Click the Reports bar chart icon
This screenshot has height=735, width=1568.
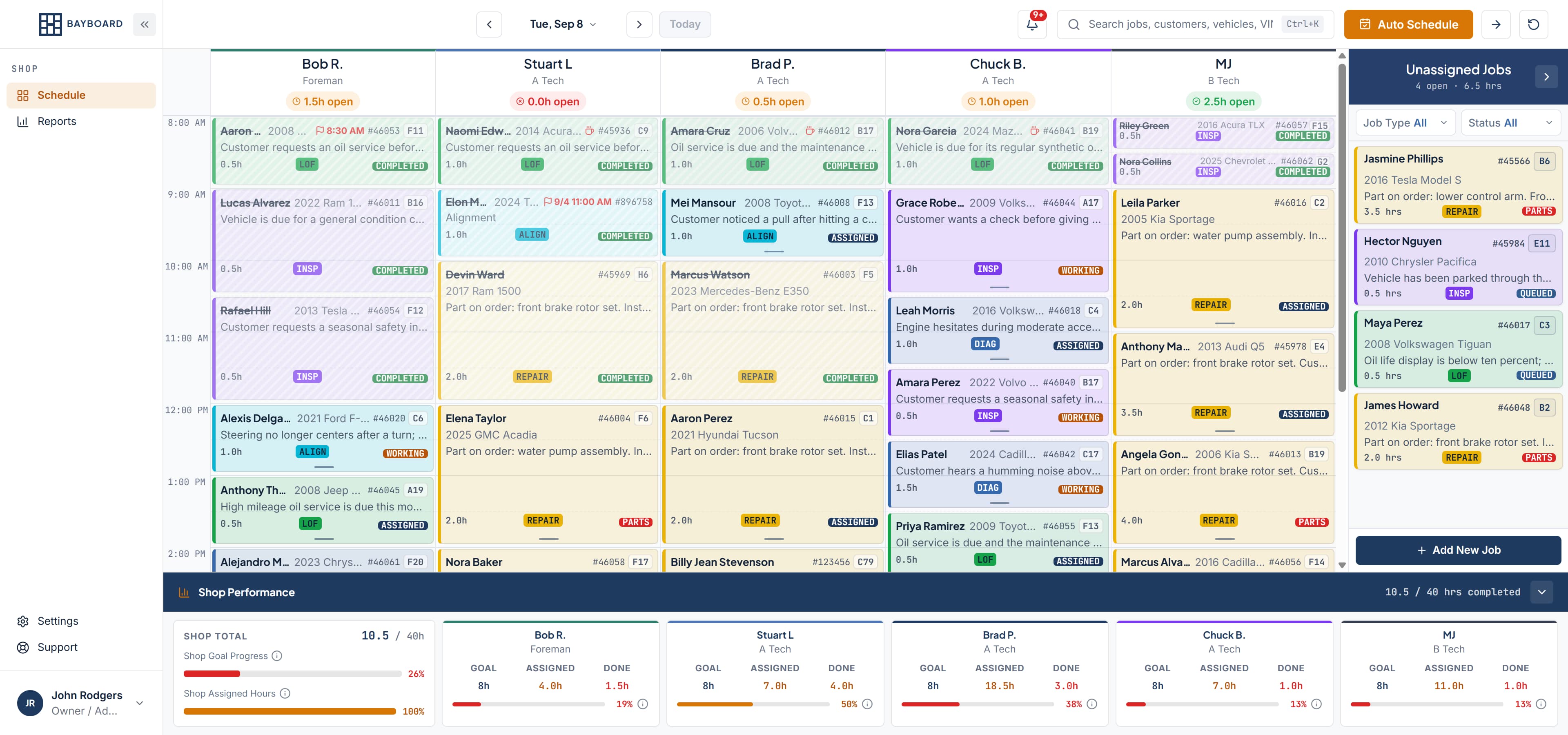pyautogui.click(x=23, y=122)
